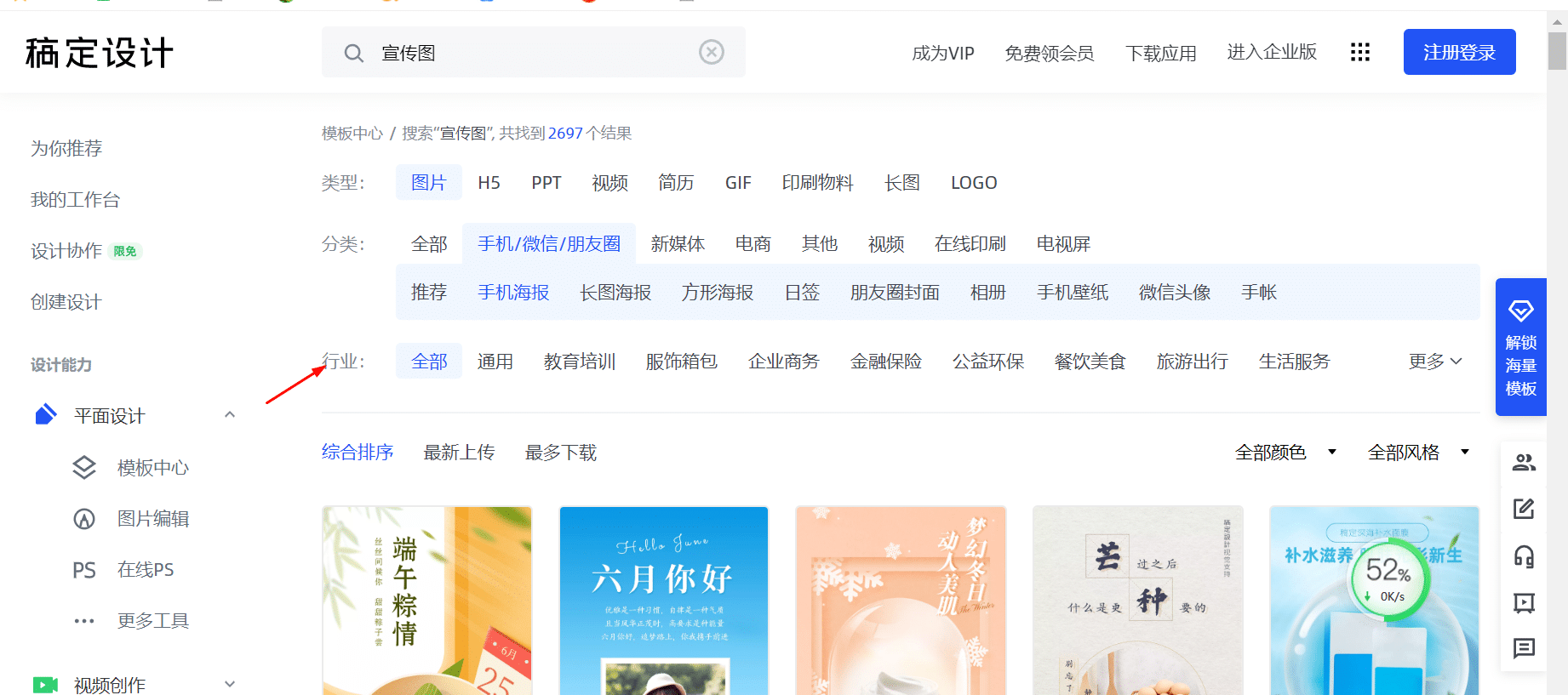Click the 图片编辑 circle icon
This screenshot has width=1568, height=695.
84,518
